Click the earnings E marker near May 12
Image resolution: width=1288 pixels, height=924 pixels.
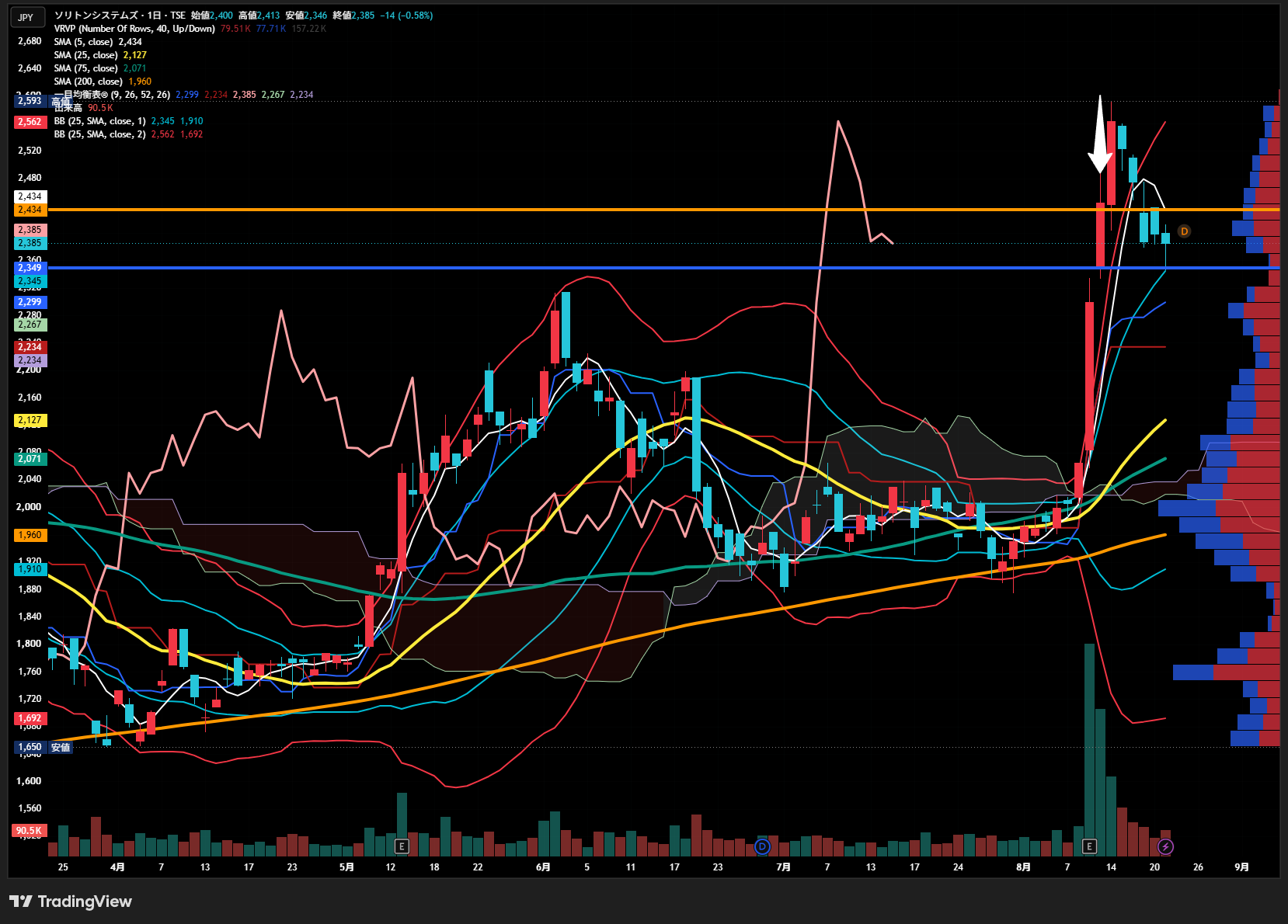click(x=402, y=846)
